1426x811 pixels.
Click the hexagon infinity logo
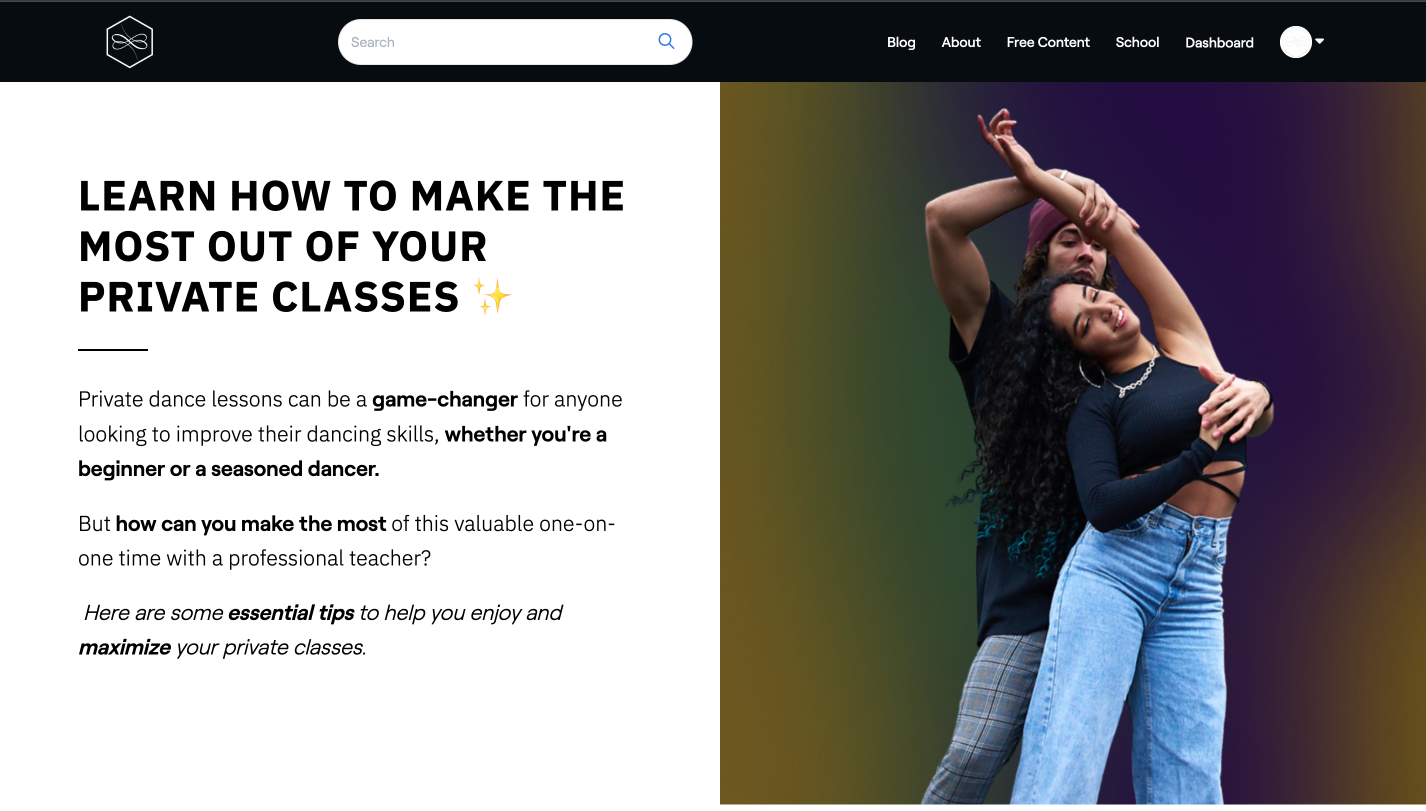(x=130, y=42)
